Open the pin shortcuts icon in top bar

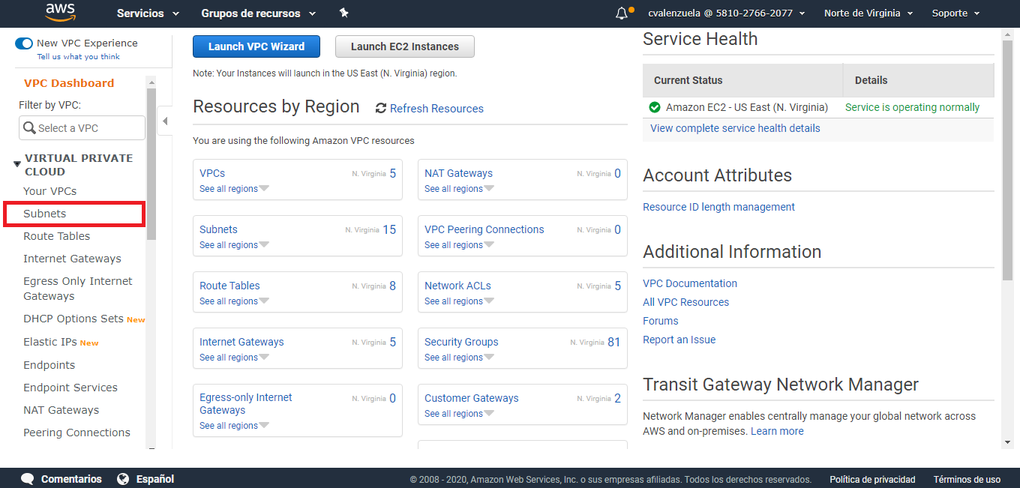(x=344, y=13)
